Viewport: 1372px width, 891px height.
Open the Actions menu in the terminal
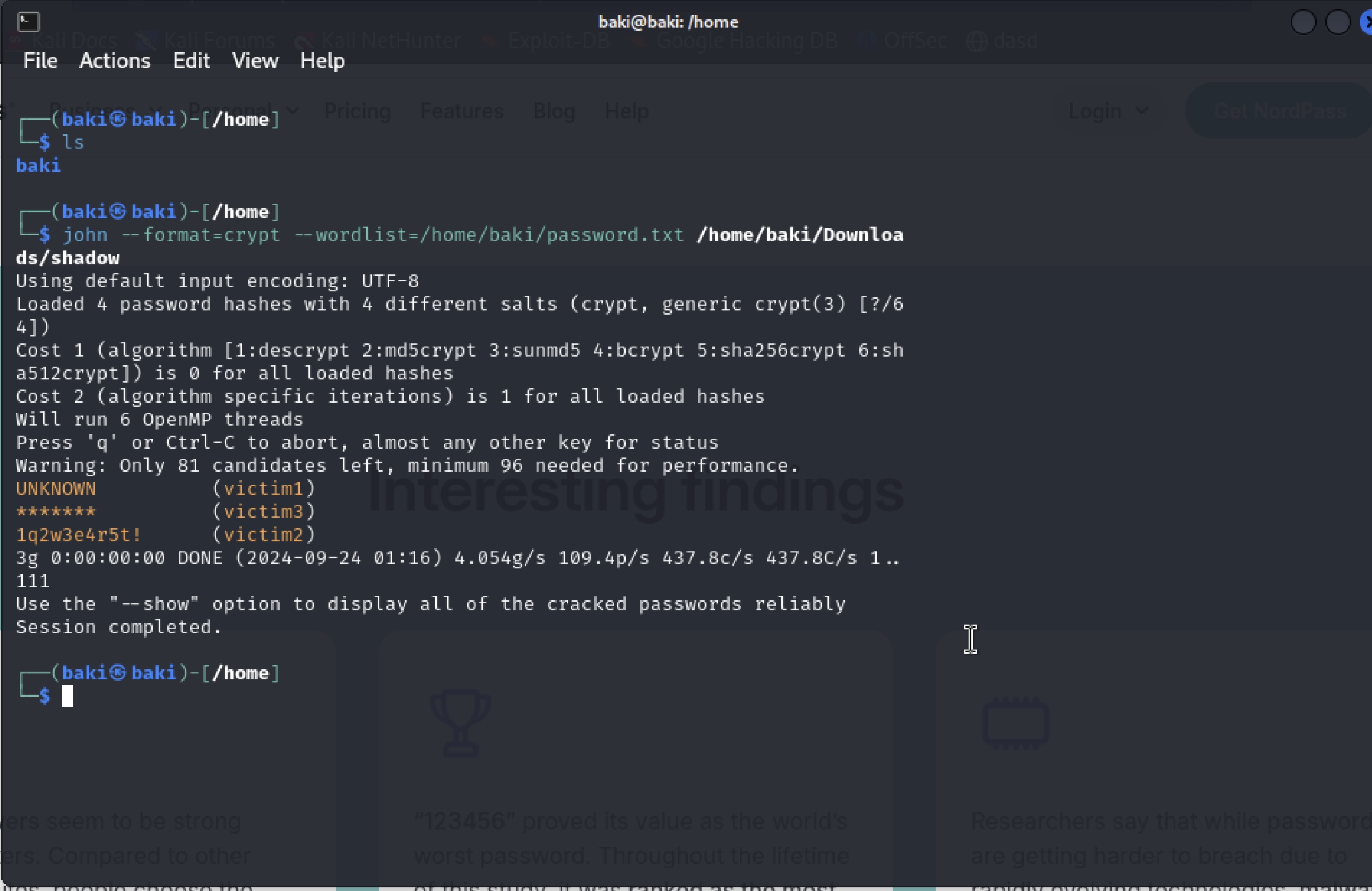coord(114,60)
